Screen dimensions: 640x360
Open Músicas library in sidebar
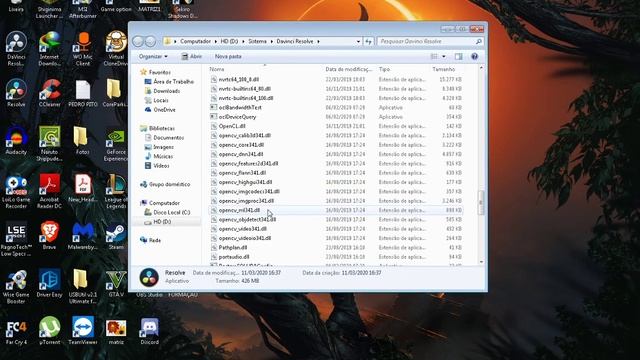(x=159, y=156)
